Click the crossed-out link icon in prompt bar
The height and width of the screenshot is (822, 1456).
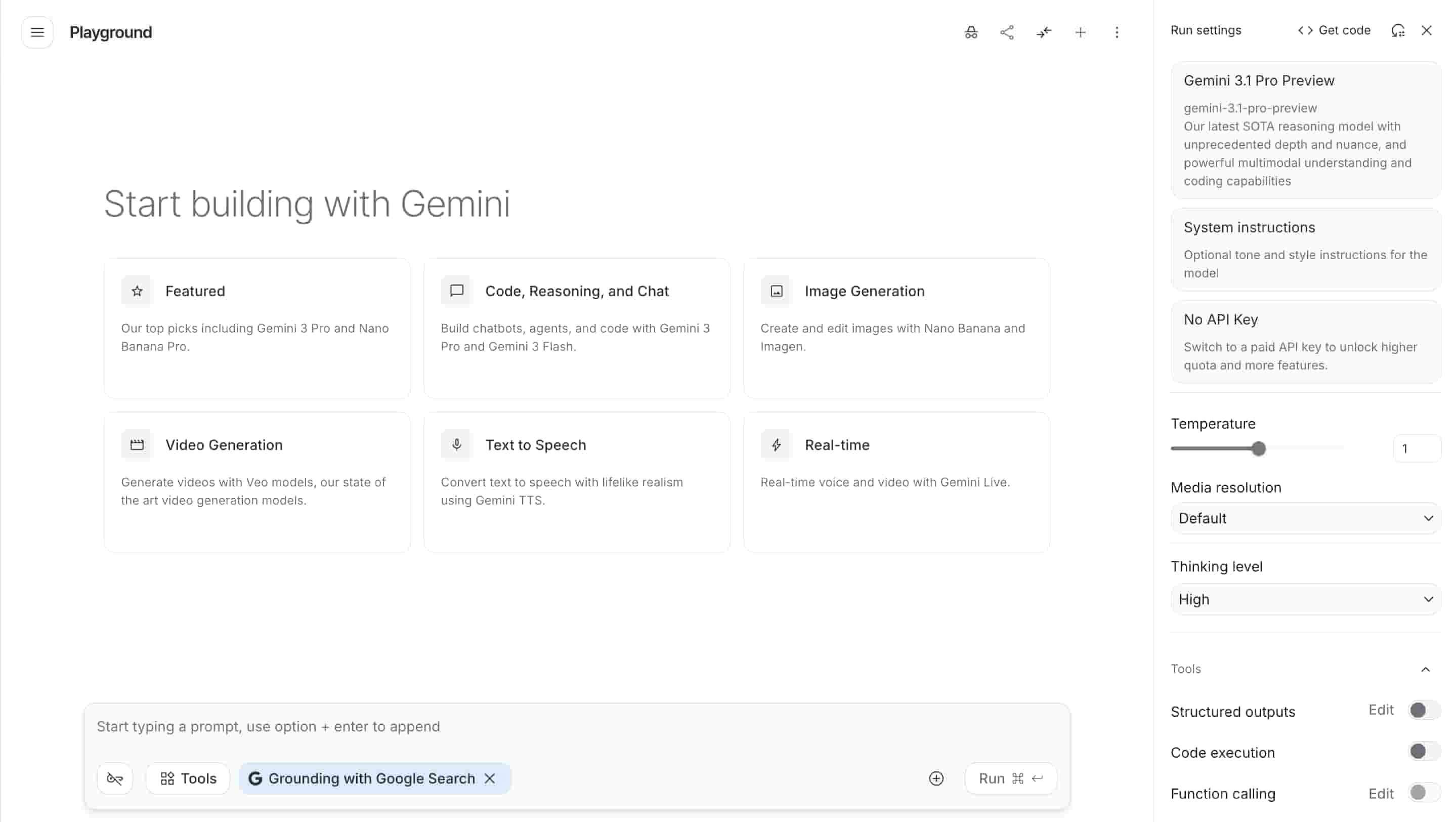tap(115, 778)
